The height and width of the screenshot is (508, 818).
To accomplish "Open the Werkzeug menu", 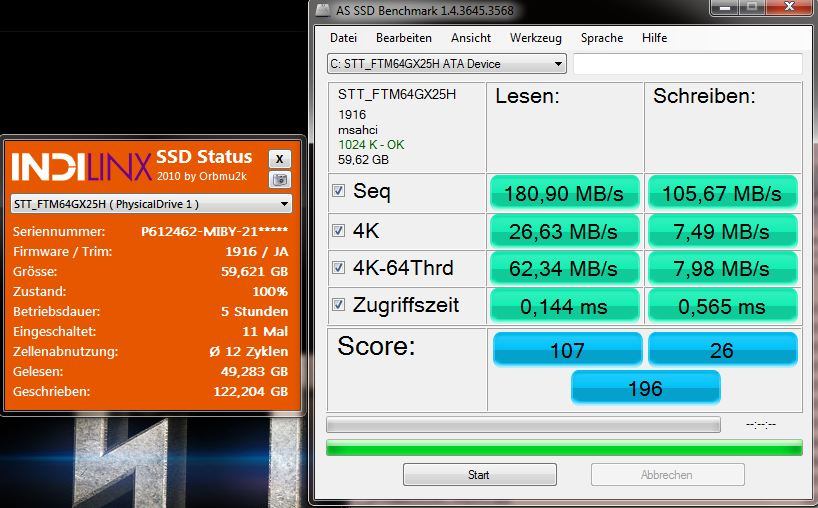I will [x=536, y=38].
